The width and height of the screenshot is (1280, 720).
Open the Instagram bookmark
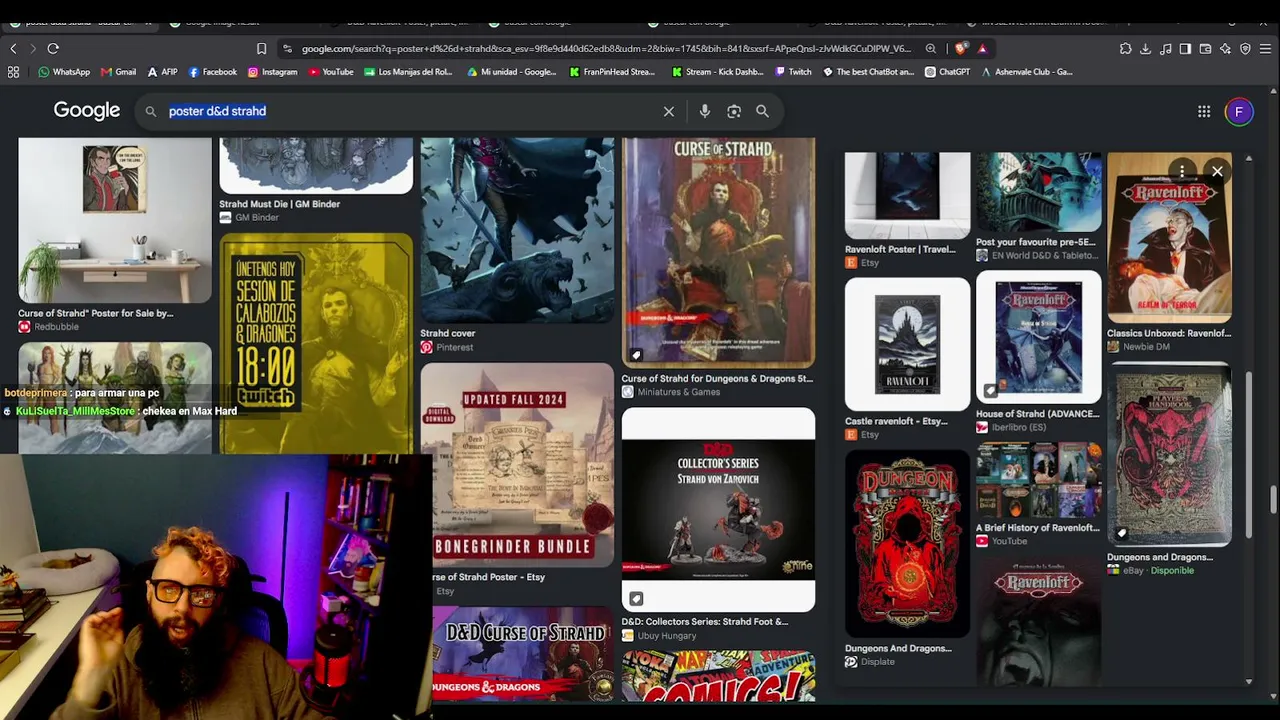[272, 72]
